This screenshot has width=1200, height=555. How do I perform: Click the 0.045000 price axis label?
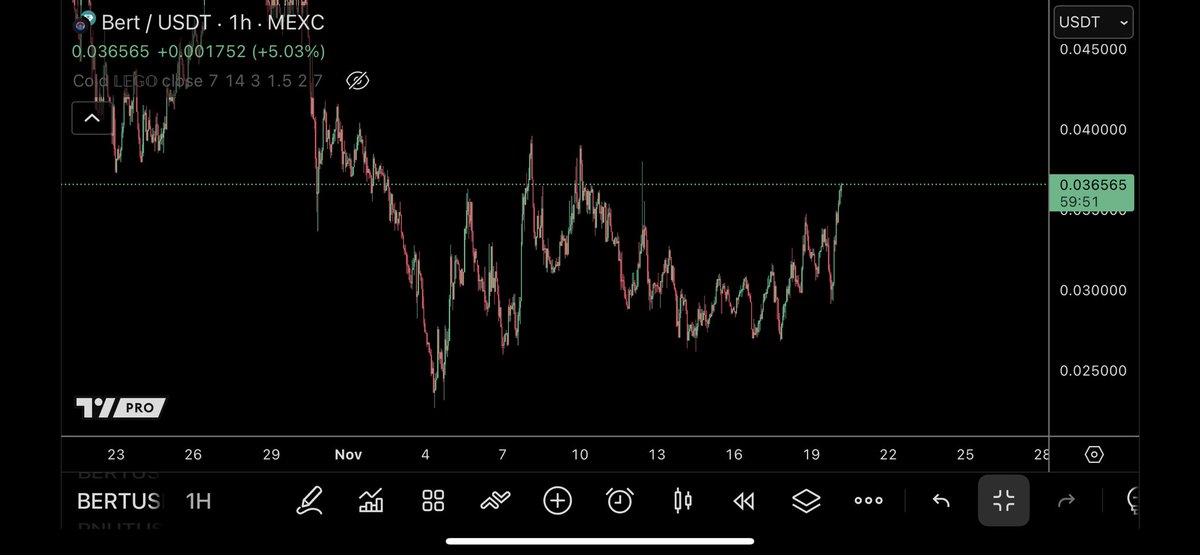point(1093,49)
